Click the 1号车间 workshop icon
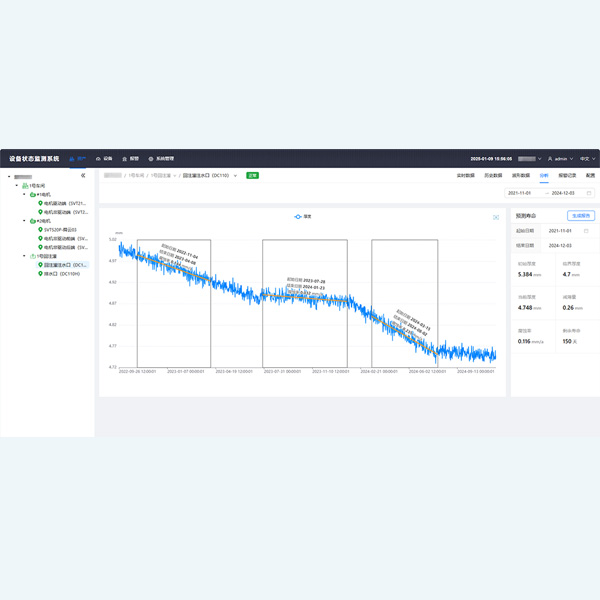 pyautogui.click(x=25, y=186)
